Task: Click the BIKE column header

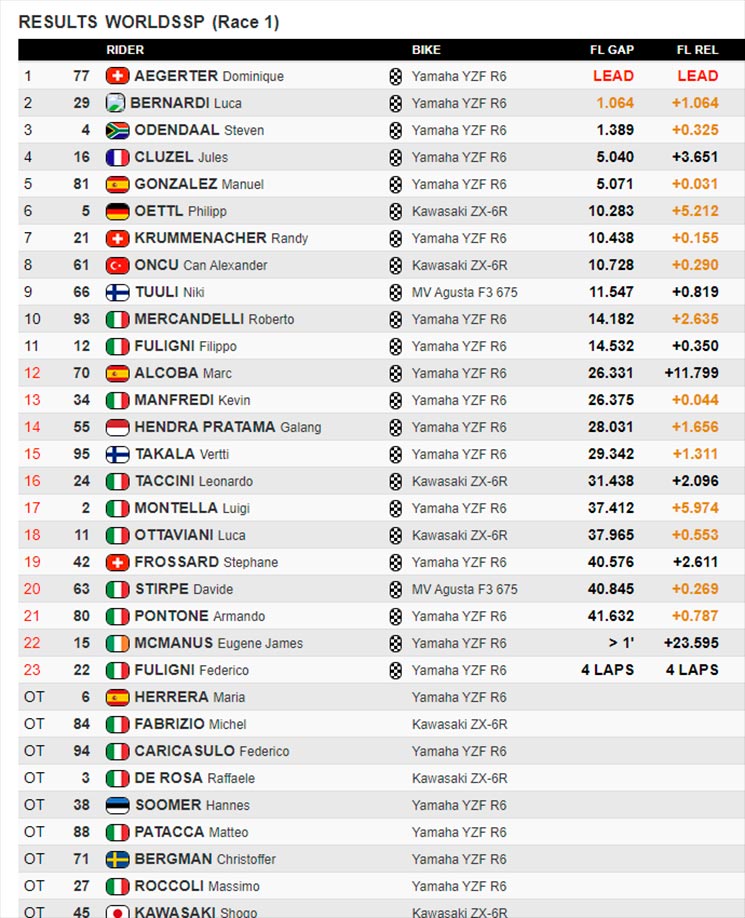Action: (426, 50)
